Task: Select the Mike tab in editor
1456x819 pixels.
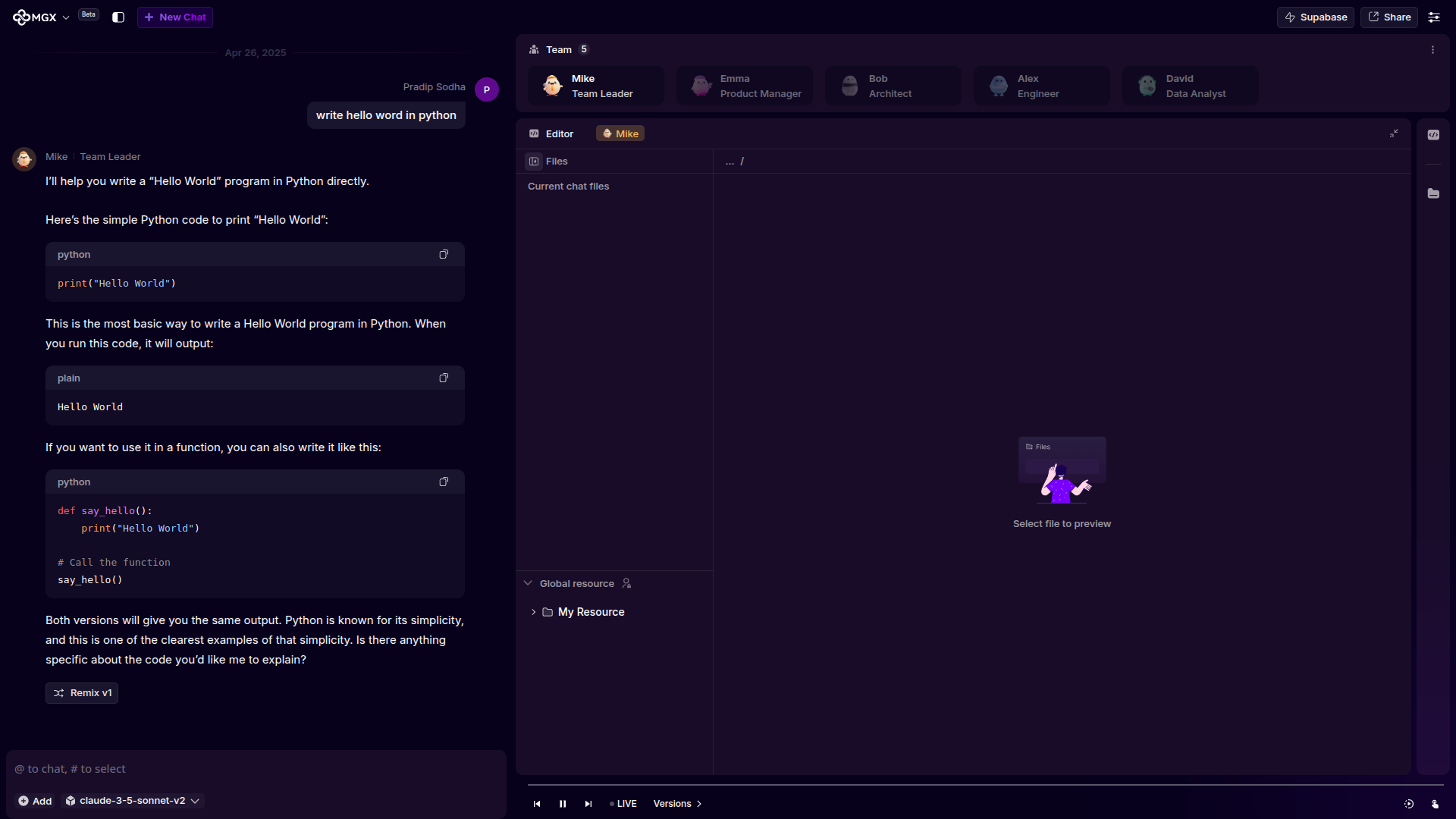Action: pyautogui.click(x=620, y=133)
